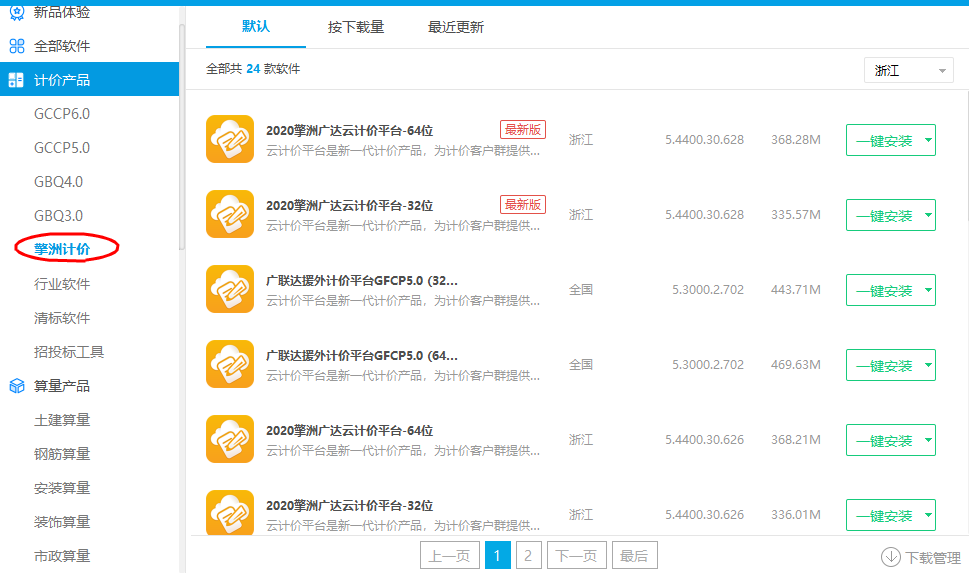Expand install arrow for 336.01M row
Screen dimensions: 969x573
pos(928,515)
